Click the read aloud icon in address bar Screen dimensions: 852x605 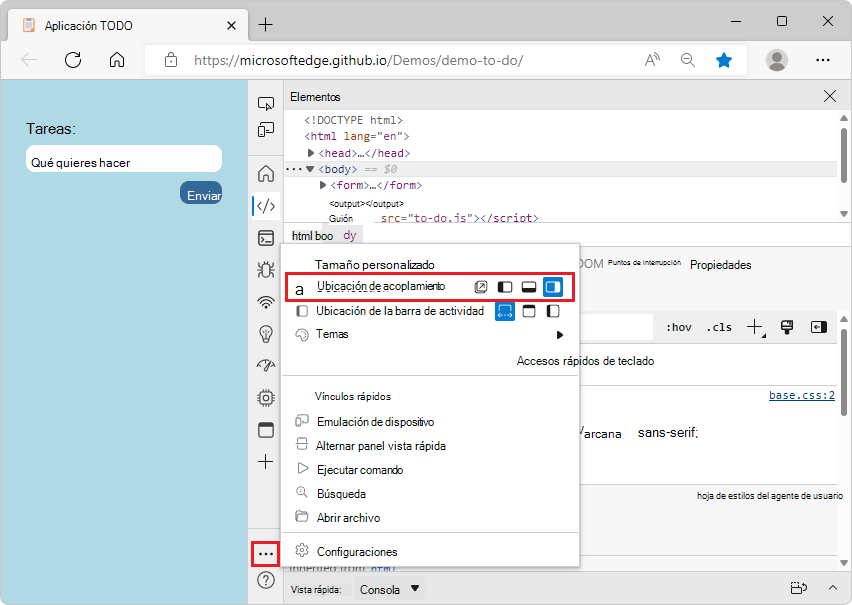(x=652, y=60)
